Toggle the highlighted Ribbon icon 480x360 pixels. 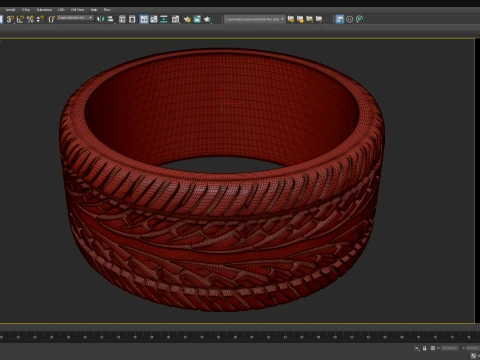click(x=144, y=19)
